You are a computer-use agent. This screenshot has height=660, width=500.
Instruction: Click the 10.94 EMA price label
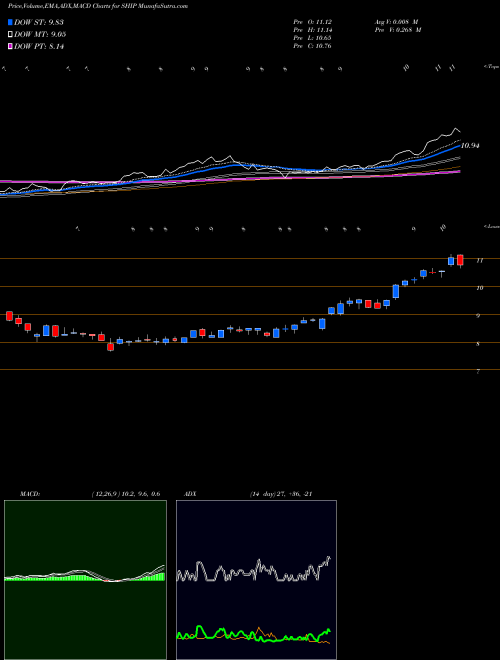pos(470,146)
